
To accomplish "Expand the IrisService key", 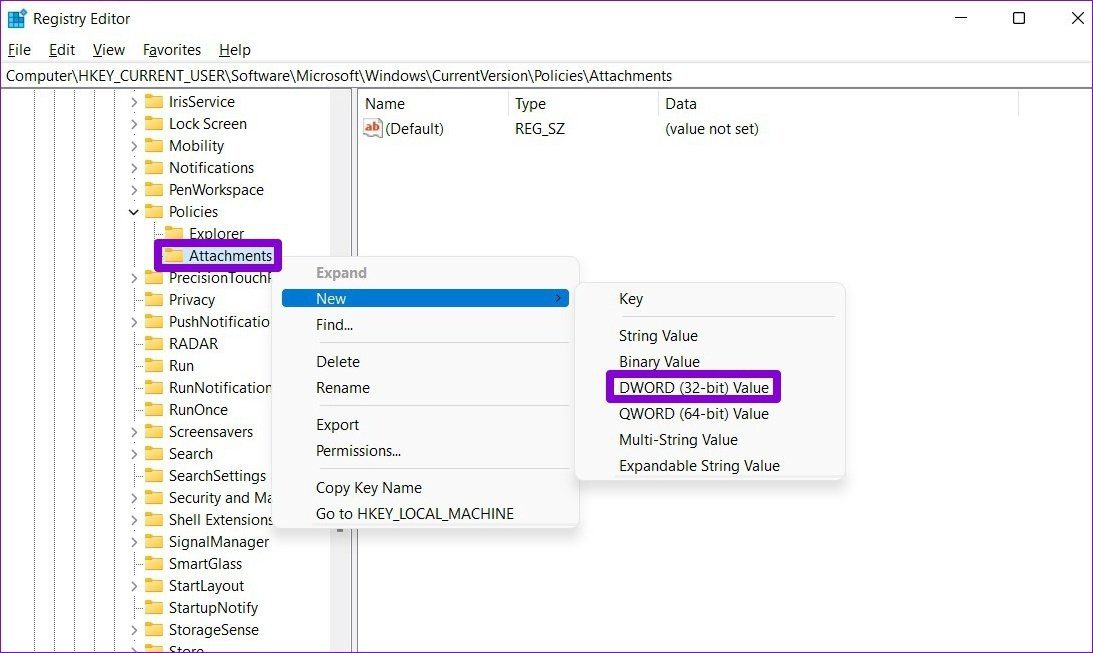I will tap(134, 102).
